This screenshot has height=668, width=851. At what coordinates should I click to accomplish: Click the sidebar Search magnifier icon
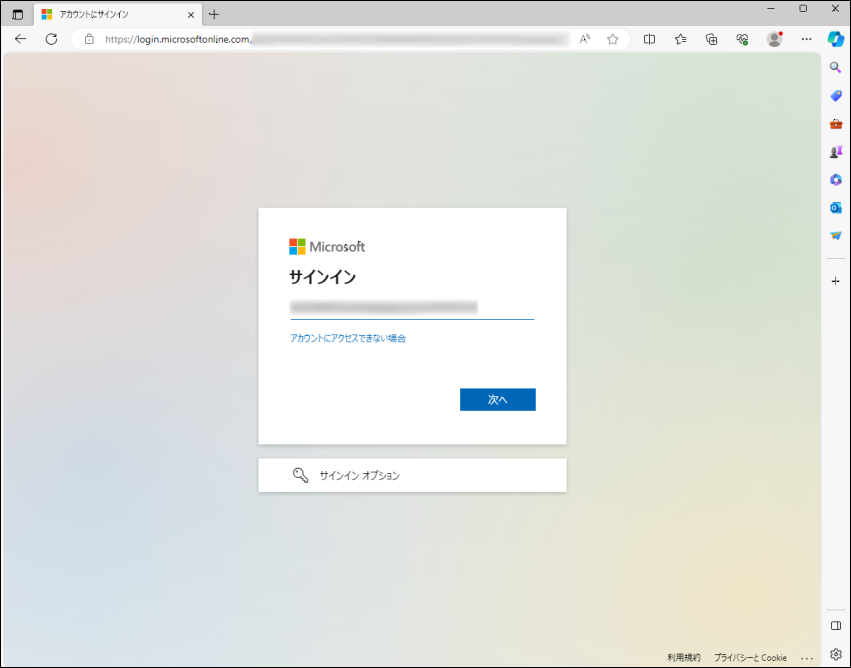pyautogui.click(x=835, y=67)
